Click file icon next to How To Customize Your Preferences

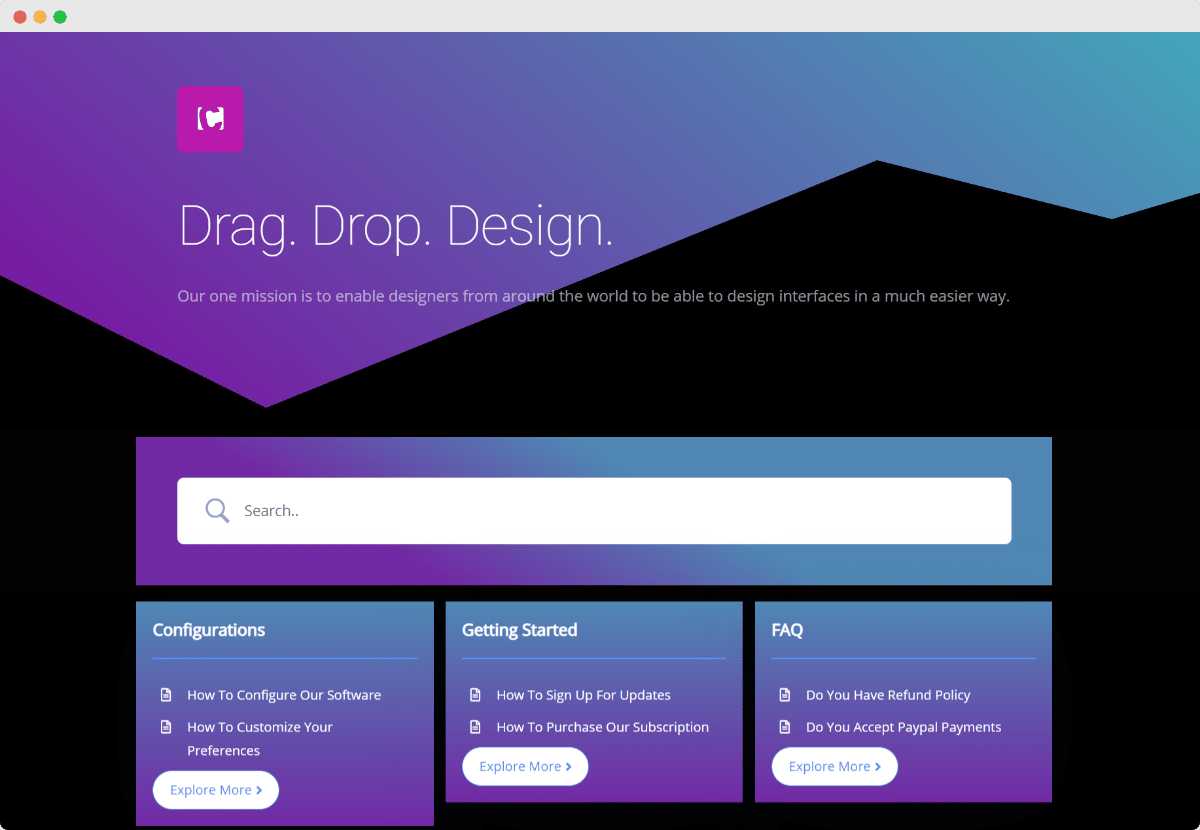pos(165,727)
